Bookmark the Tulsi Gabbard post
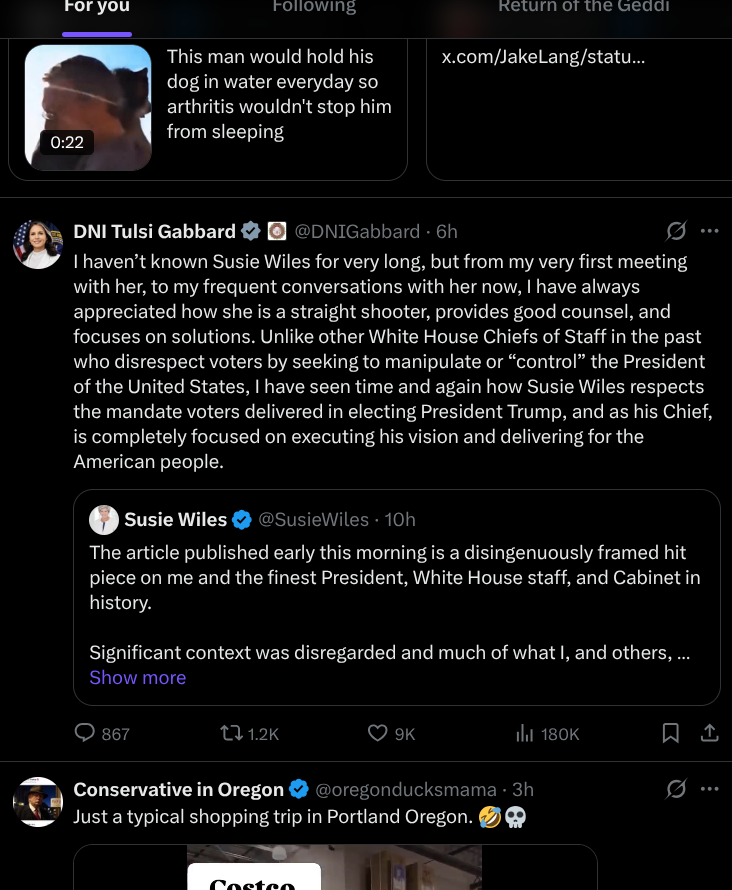732x890 pixels. click(x=671, y=734)
